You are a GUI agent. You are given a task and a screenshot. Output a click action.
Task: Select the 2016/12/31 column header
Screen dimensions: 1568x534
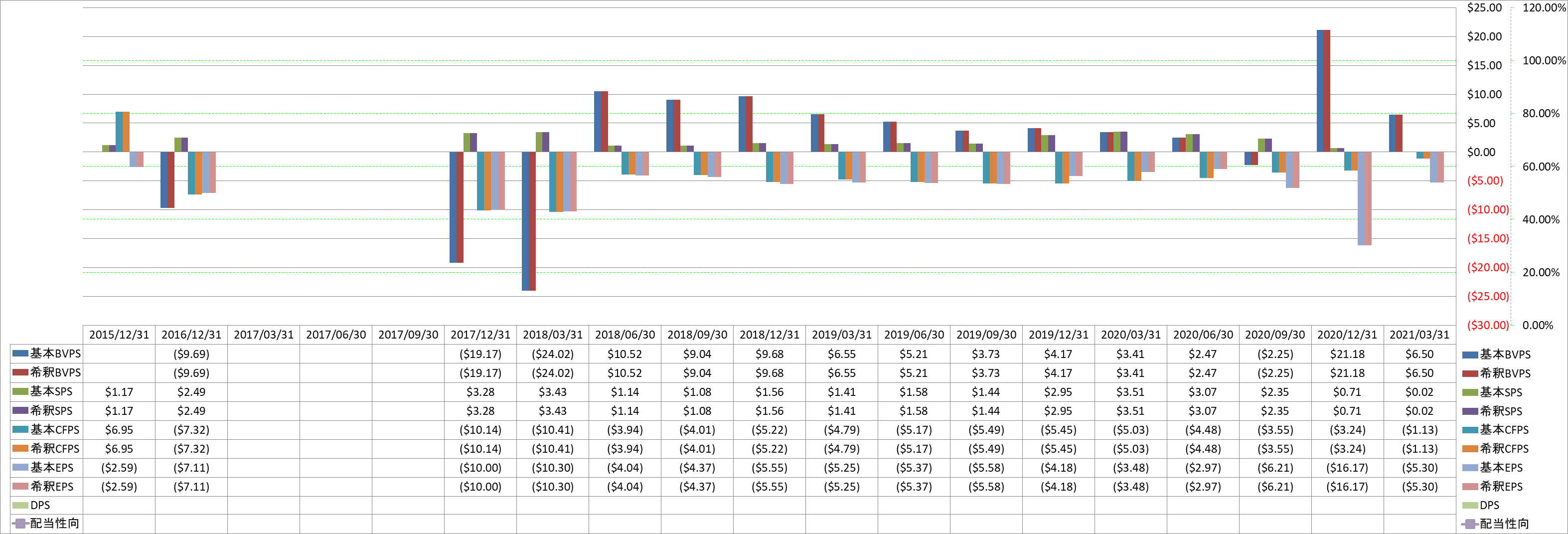pyautogui.click(x=191, y=335)
